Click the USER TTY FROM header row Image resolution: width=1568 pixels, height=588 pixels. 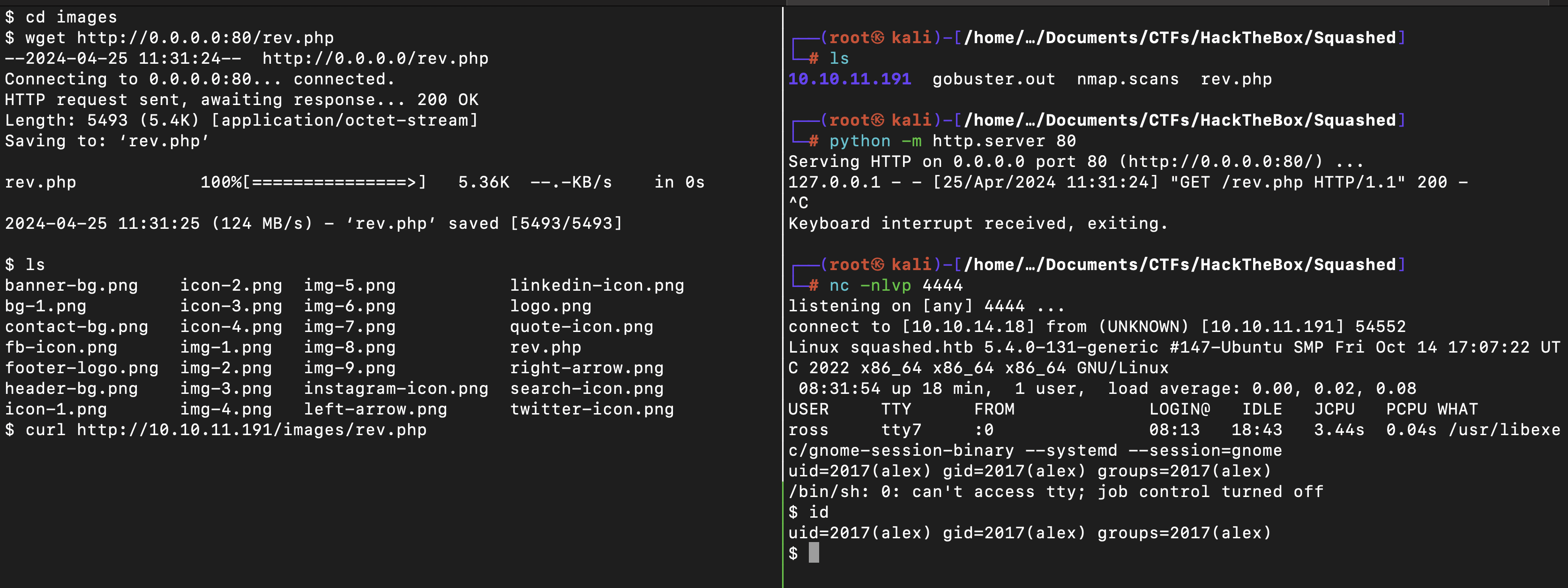[1133, 409]
